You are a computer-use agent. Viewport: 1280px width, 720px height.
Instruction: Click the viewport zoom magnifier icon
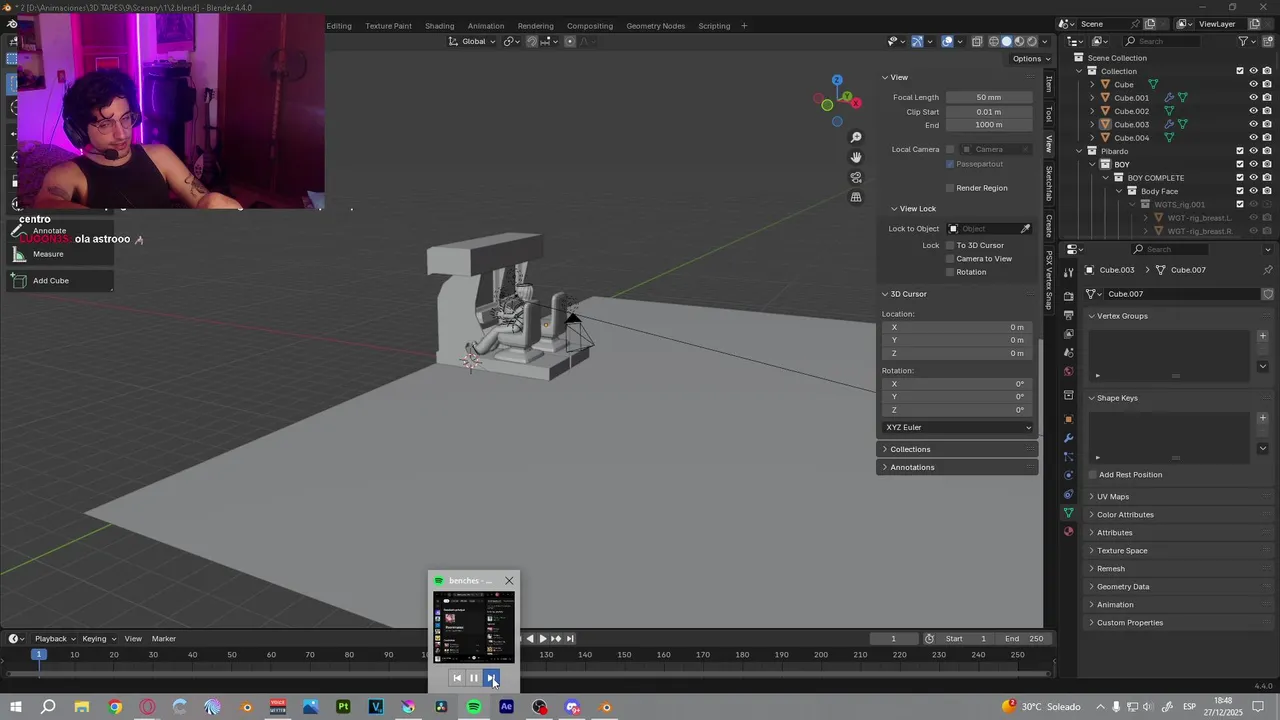point(856,137)
